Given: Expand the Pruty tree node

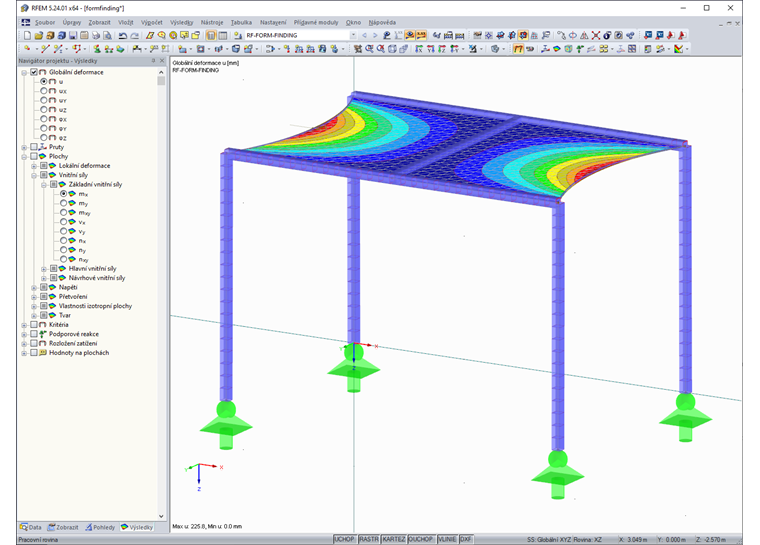Looking at the screenshot, I should click(24, 147).
